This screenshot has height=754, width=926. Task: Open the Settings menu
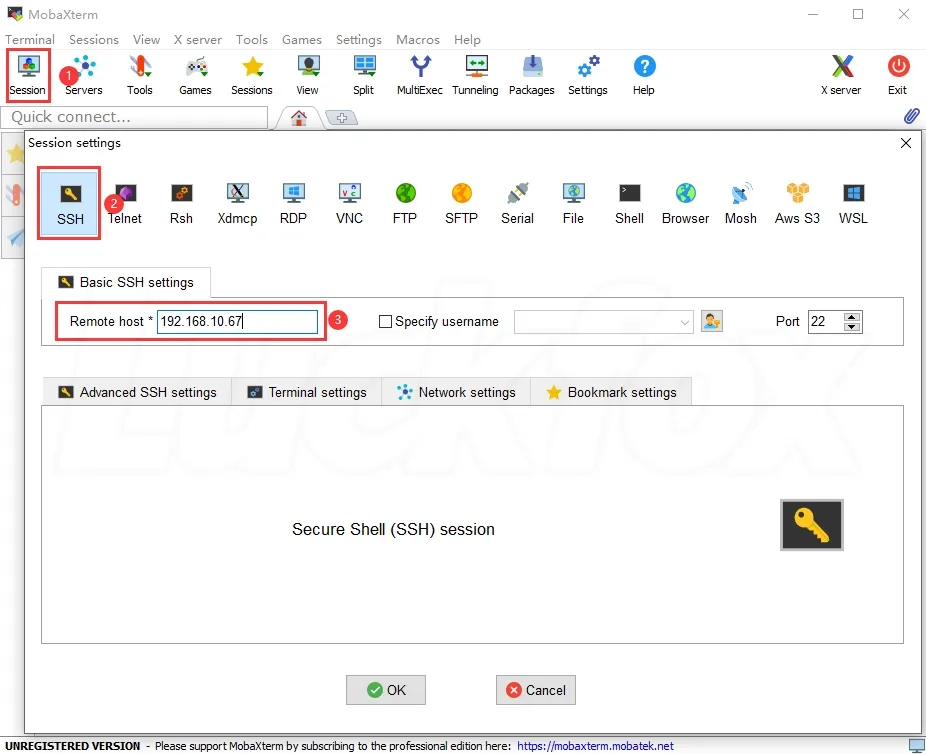(359, 40)
